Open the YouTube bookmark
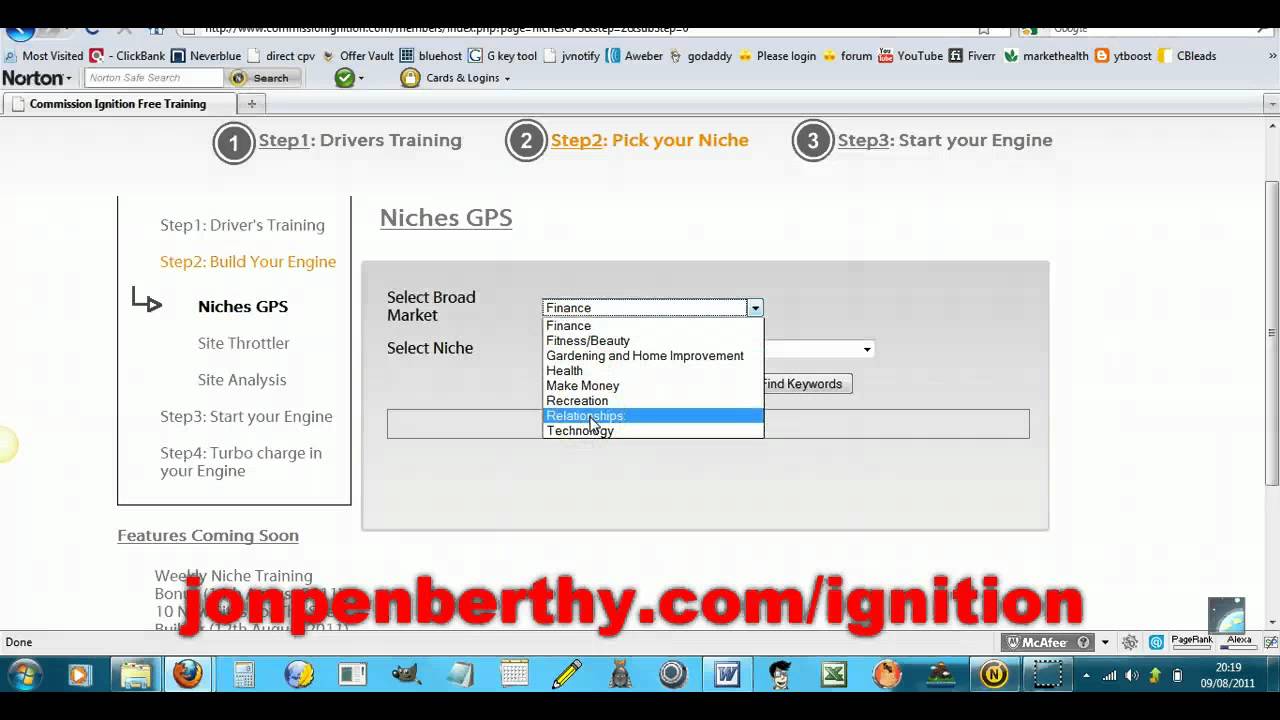 pyautogui.click(x=910, y=56)
